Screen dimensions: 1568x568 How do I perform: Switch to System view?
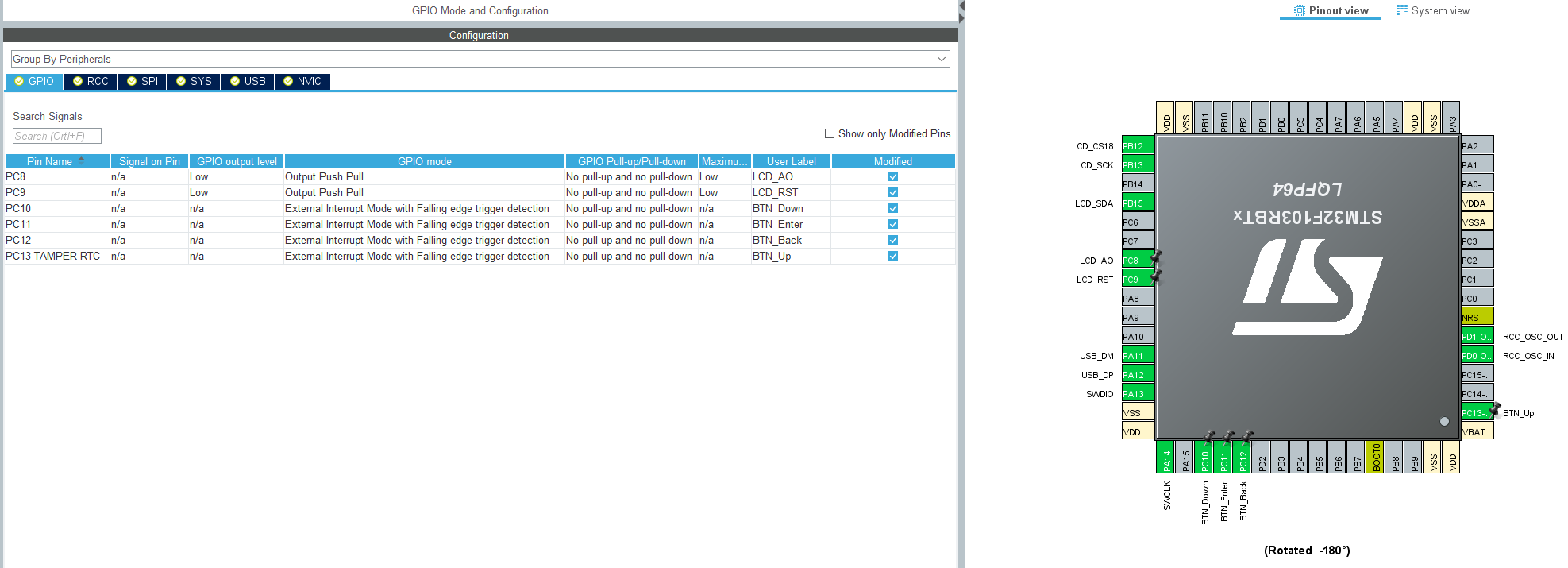pos(1433,10)
